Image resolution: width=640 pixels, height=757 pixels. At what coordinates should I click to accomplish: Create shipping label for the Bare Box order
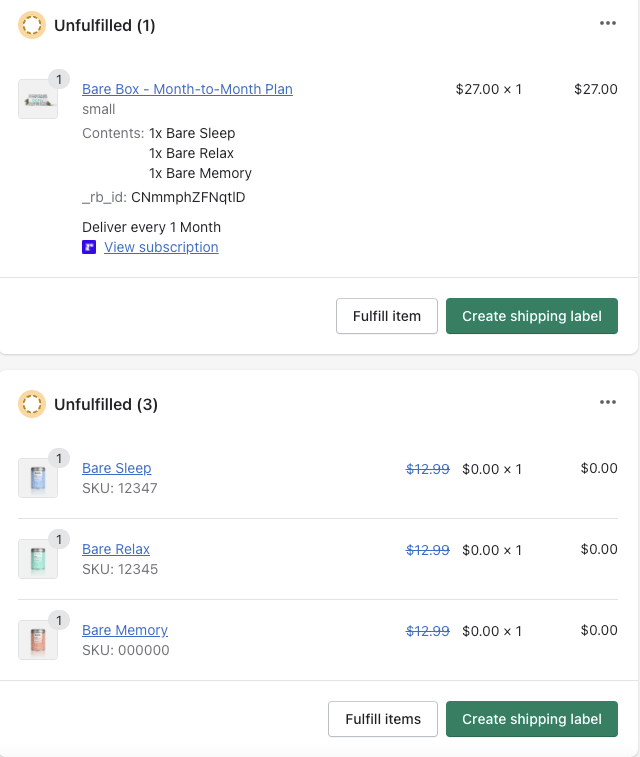[x=532, y=316]
